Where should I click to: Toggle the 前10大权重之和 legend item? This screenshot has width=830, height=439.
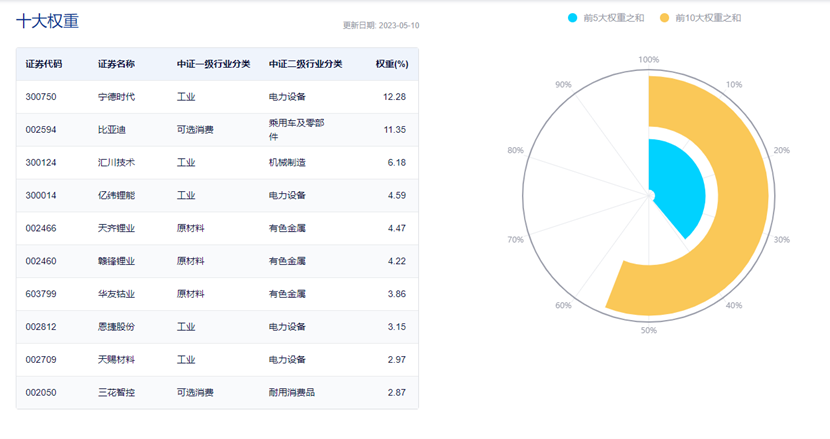[x=700, y=18]
